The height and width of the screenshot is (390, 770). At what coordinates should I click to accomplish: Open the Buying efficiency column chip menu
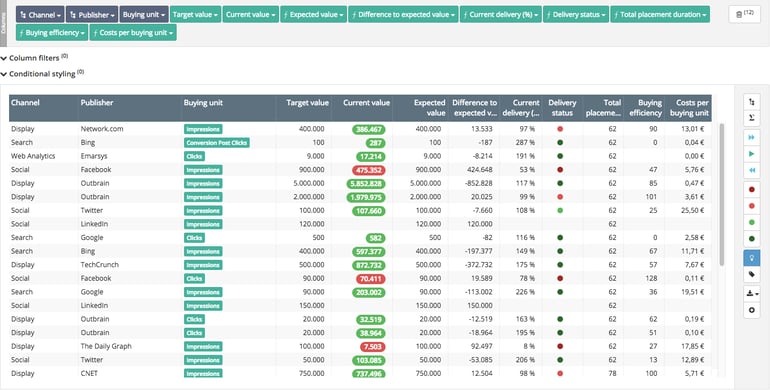52,33
